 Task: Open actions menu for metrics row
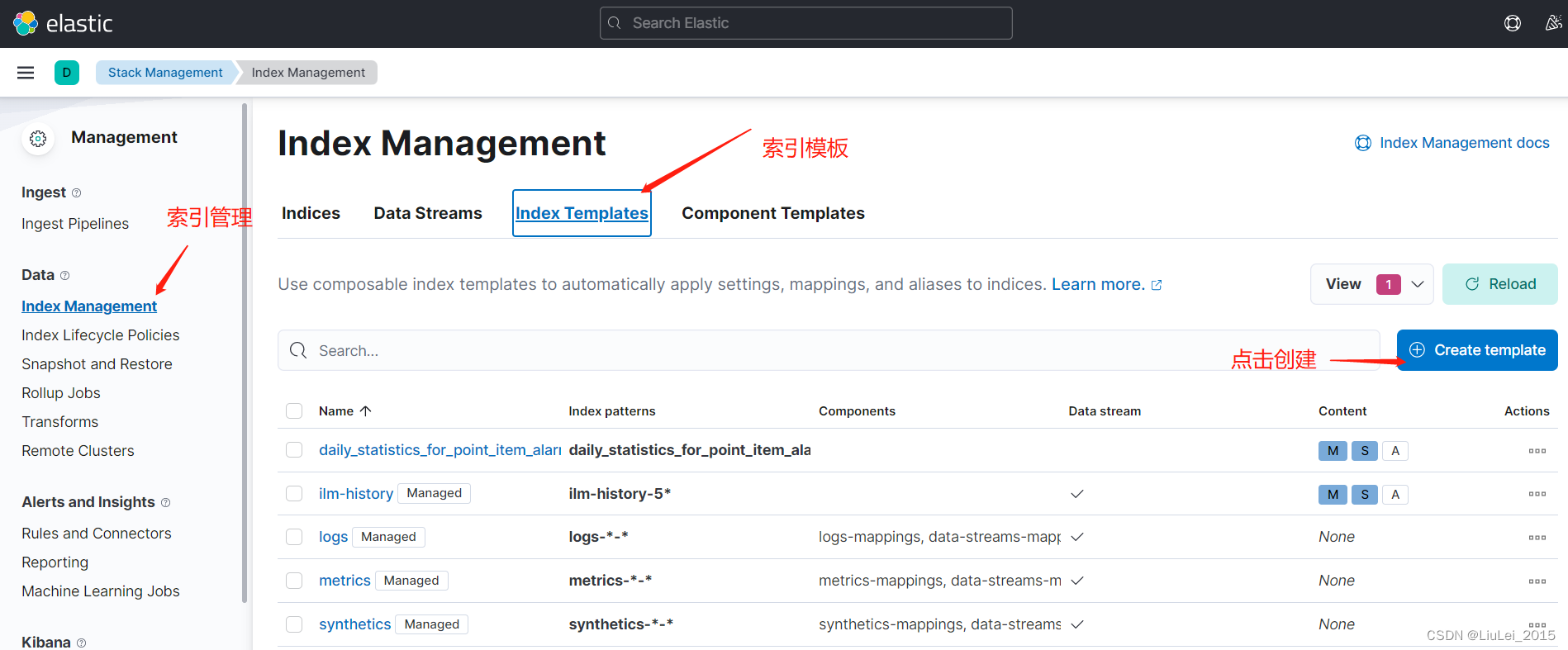[1537, 581]
